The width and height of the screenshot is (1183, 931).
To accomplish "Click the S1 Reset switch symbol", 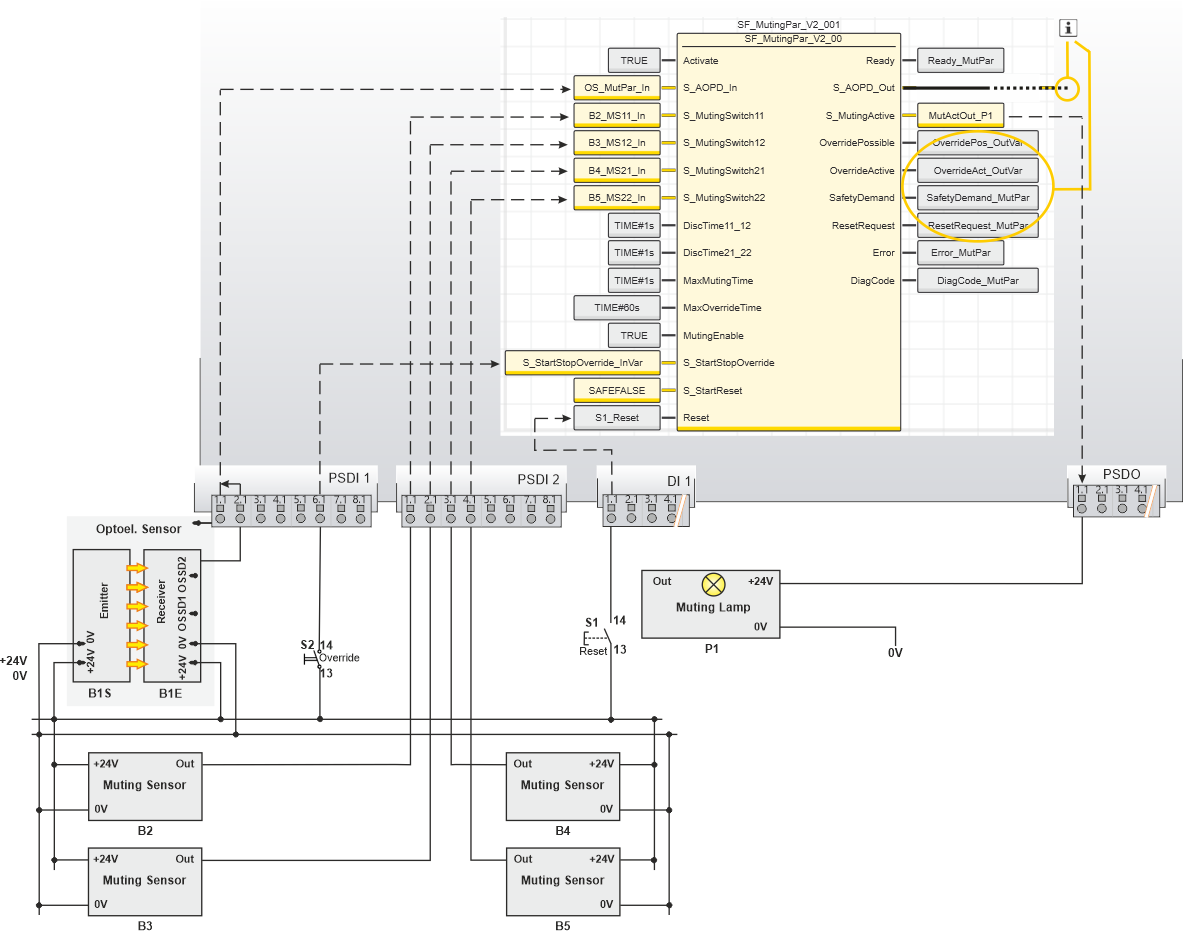I will click(x=605, y=636).
